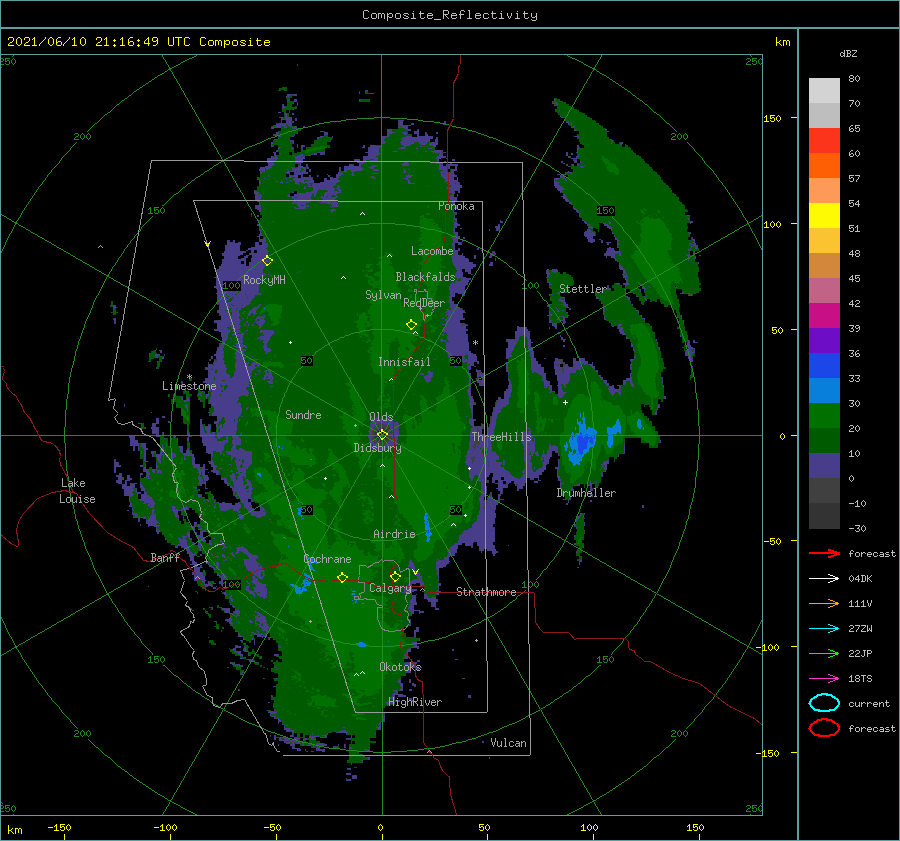The width and height of the screenshot is (900, 841).
Task: Click the yellow diamond marker above RockyMH
Action: tap(267, 260)
